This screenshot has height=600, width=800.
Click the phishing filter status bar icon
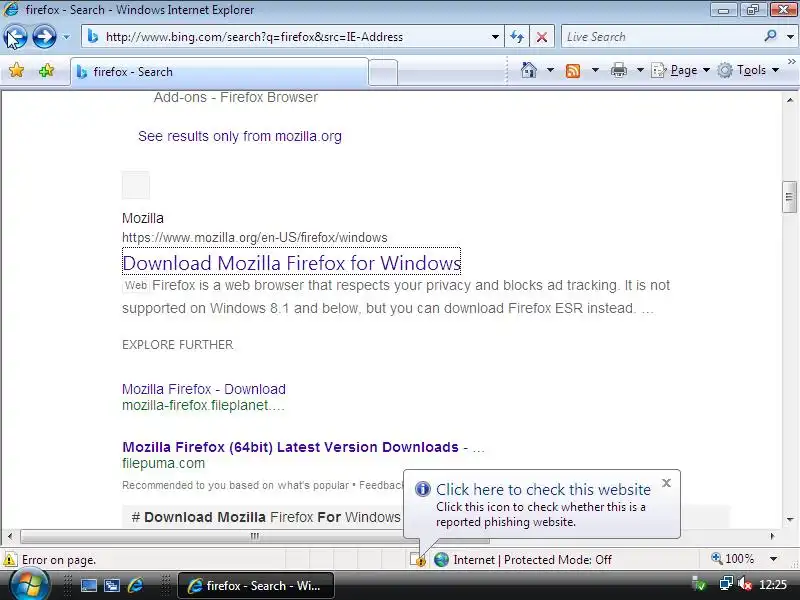pos(418,560)
